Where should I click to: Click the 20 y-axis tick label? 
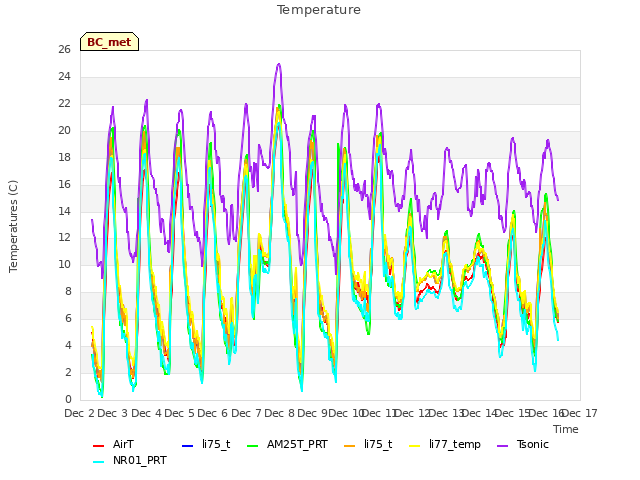tap(64, 131)
